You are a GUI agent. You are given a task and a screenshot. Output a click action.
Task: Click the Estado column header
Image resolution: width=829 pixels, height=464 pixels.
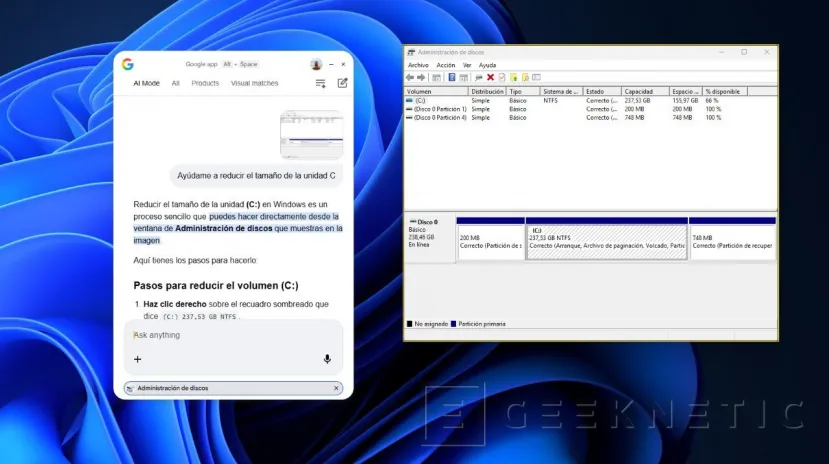[602, 91]
